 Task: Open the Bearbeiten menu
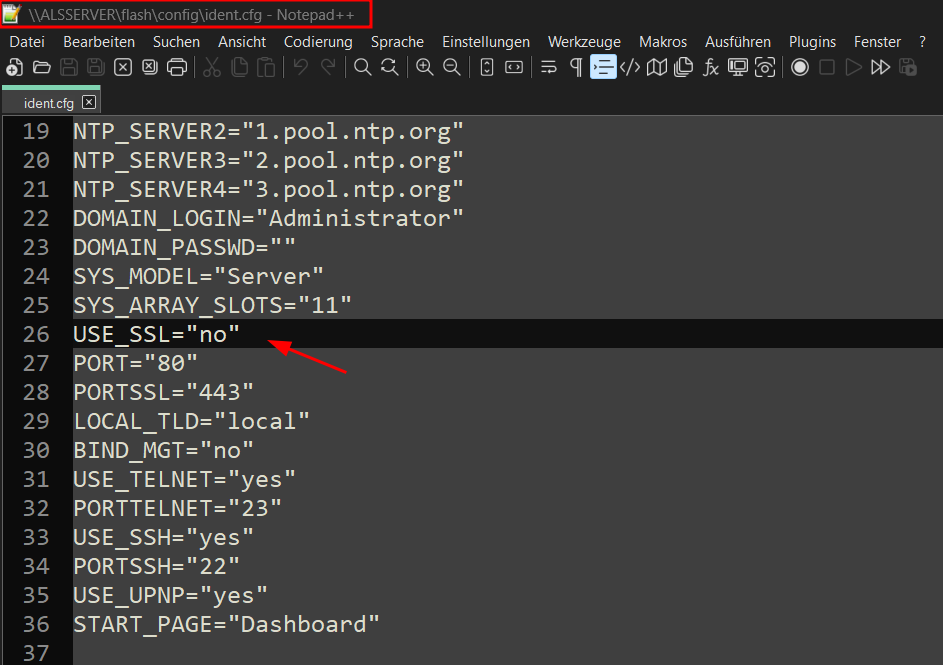tap(99, 42)
